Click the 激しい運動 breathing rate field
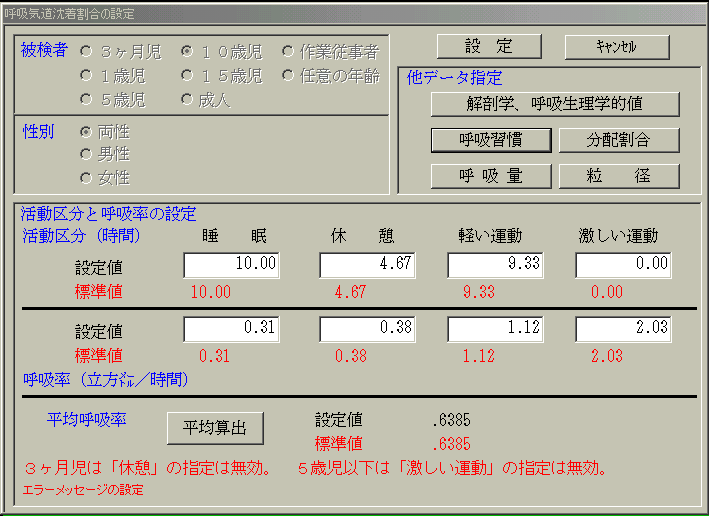This screenshot has width=709, height=516. (623, 328)
